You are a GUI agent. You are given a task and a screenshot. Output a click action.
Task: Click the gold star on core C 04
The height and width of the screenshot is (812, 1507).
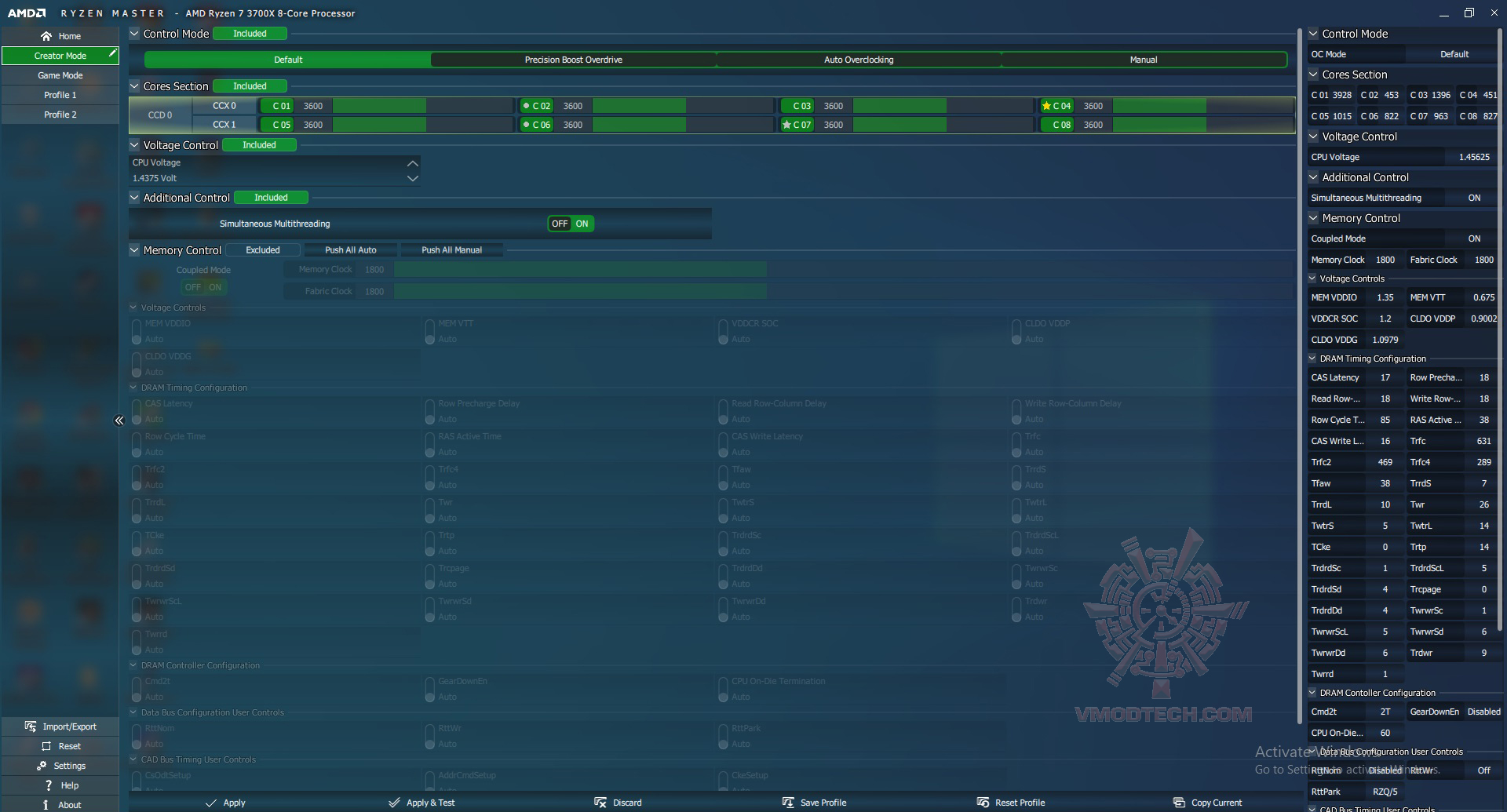tap(1046, 106)
